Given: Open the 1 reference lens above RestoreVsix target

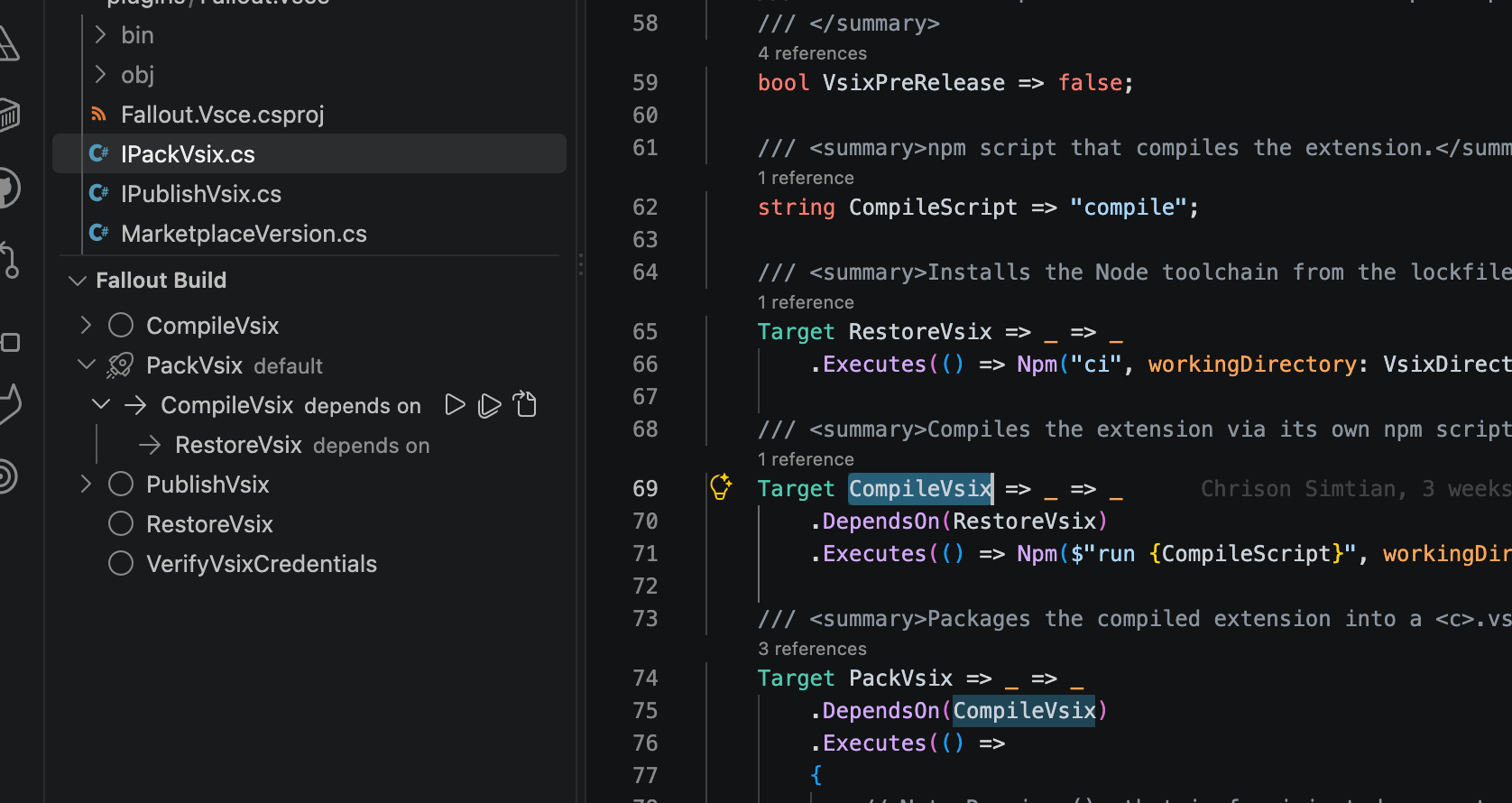Looking at the screenshot, I should click(x=806, y=302).
